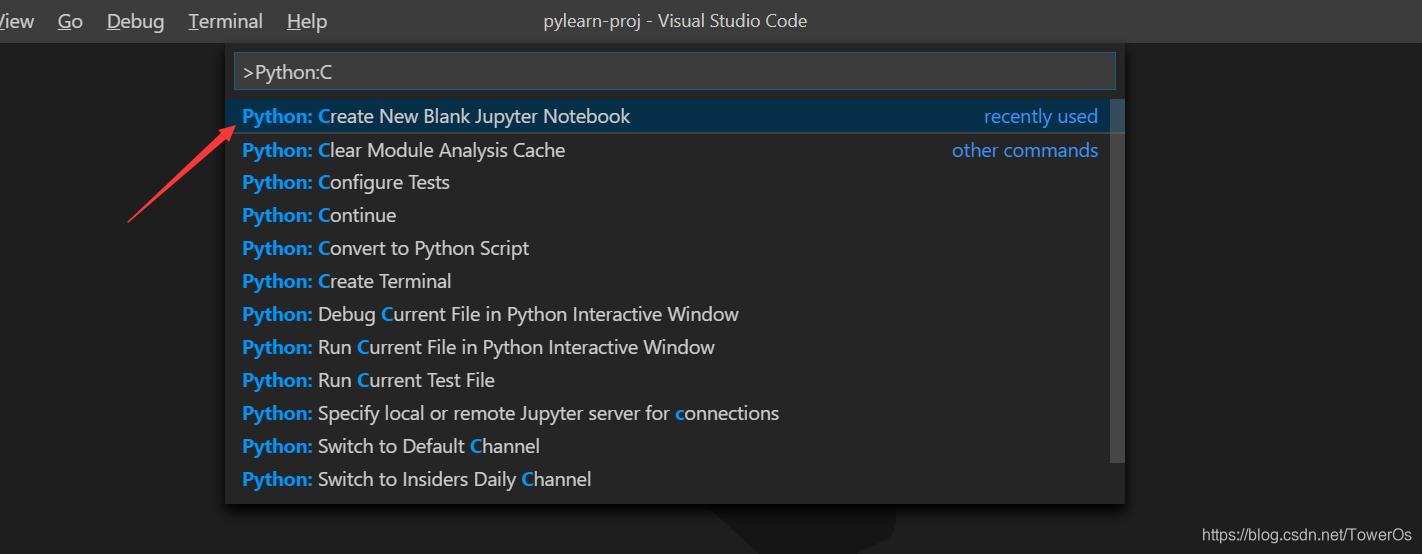Choose Python: Configure Tests command

[346, 183]
